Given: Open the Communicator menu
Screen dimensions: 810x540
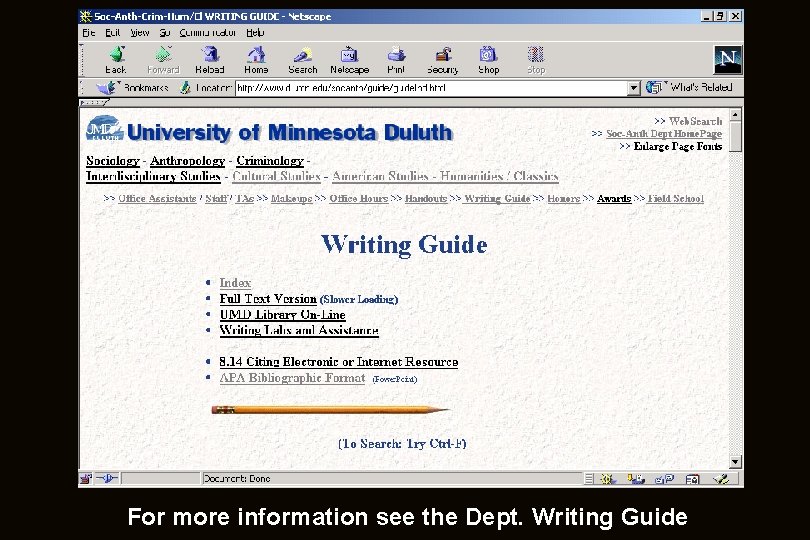Looking at the screenshot, I should pyautogui.click(x=208, y=33).
